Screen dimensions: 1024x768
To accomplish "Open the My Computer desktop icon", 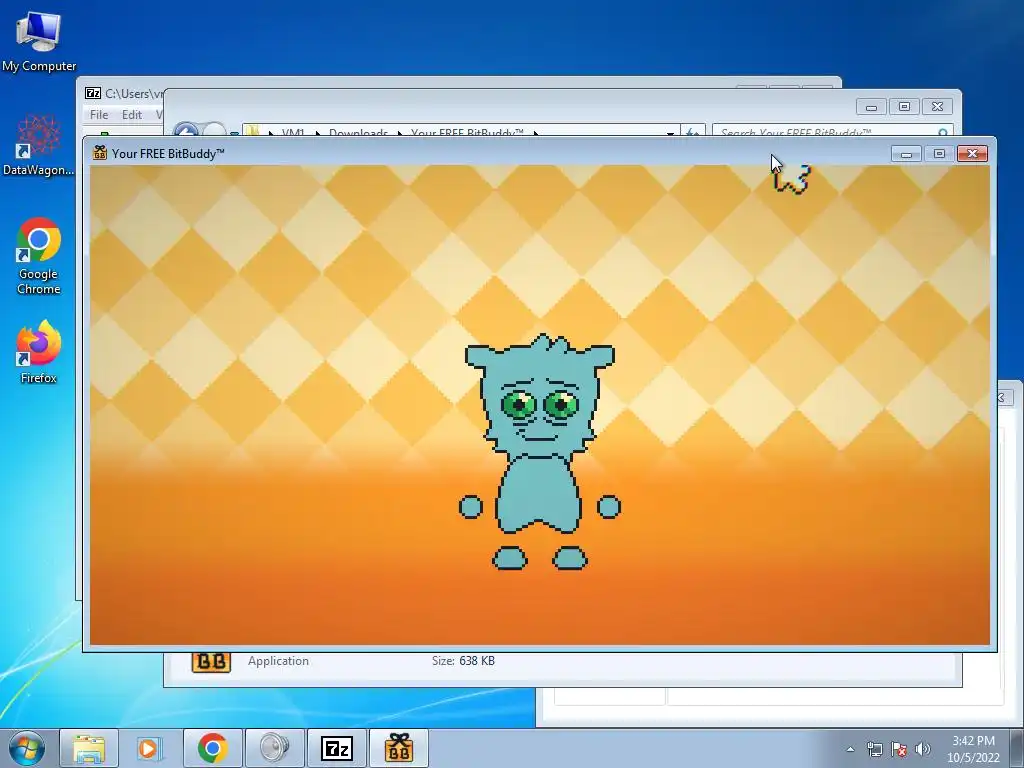I will [38, 40].
